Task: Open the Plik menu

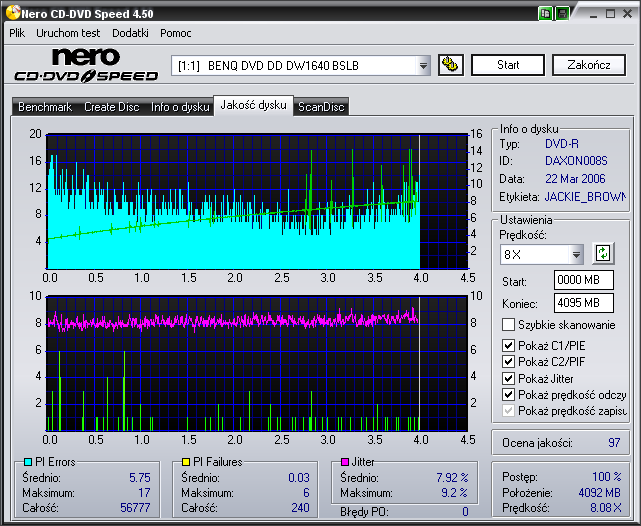Action: (17, 33)
